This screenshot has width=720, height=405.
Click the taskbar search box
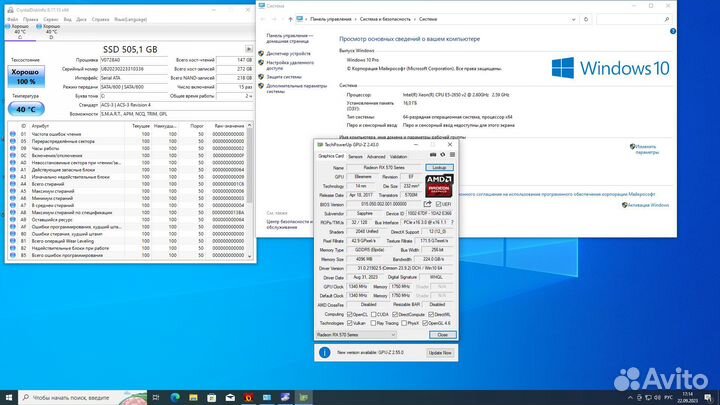click(x=83, y=397)
